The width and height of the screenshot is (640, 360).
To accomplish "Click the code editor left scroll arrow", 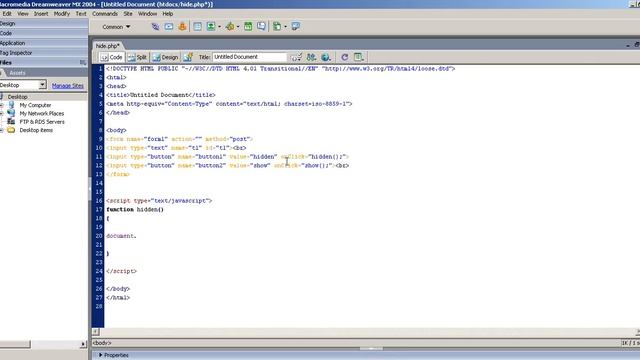I will 96,332.
